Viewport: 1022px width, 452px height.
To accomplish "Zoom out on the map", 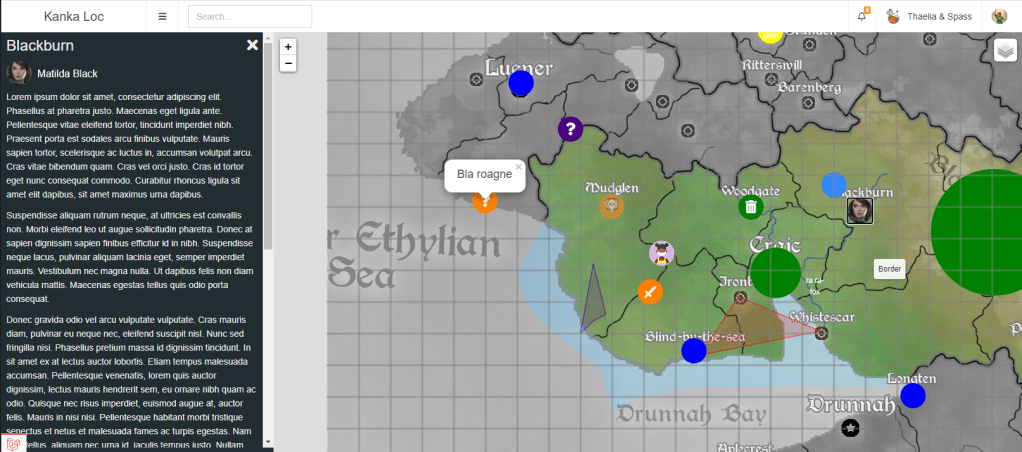I will (x=288, y=63).
